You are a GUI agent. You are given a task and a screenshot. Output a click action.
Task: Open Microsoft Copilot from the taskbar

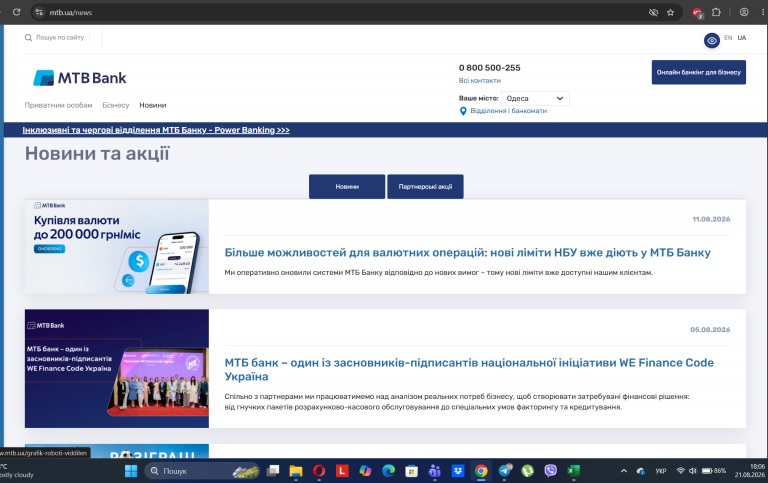pos(365,471)
